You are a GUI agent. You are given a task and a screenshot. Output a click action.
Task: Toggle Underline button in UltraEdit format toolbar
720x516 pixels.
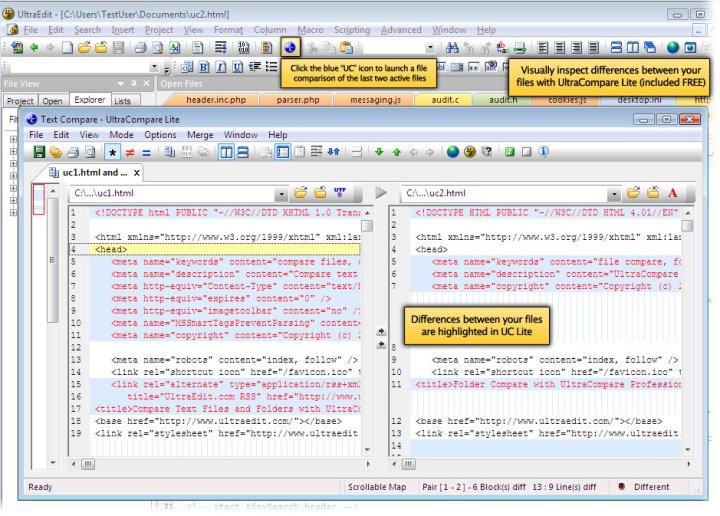coord(237,67)
